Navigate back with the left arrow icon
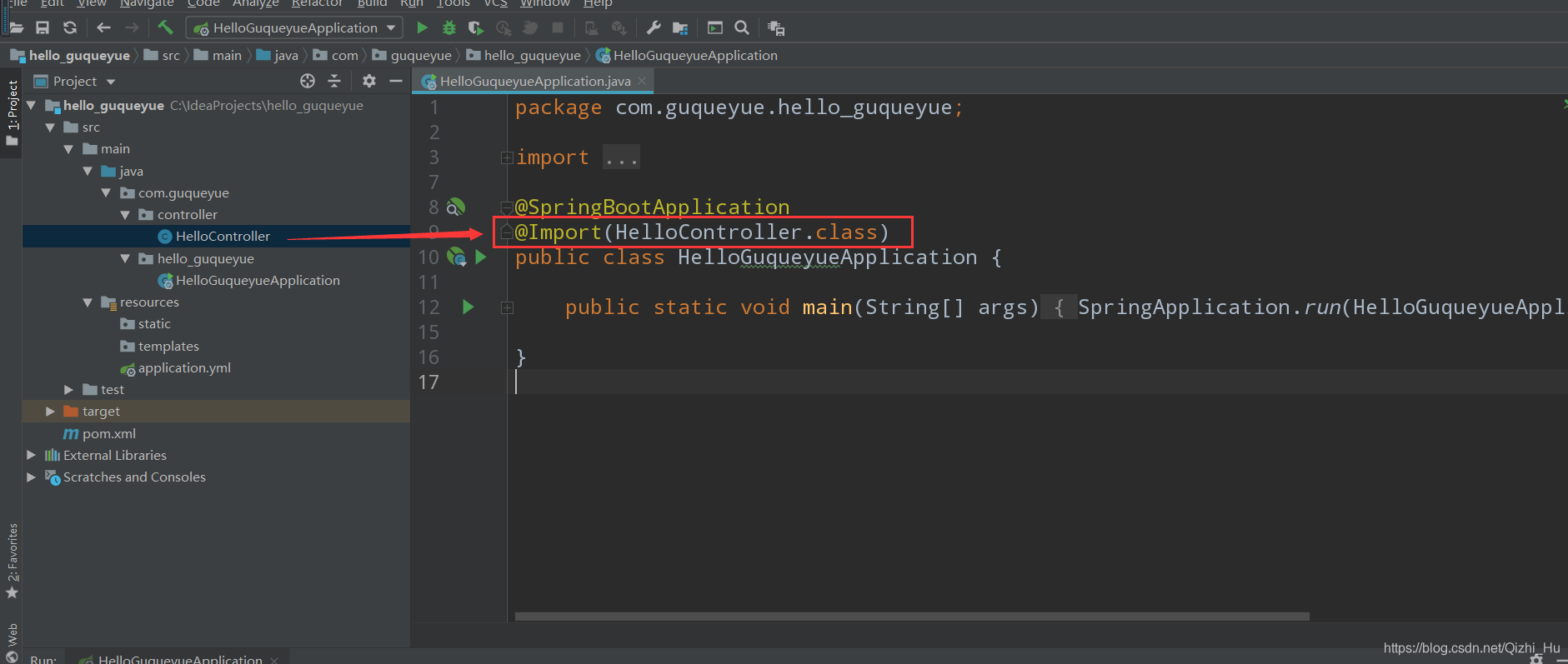 pos(103,27)
